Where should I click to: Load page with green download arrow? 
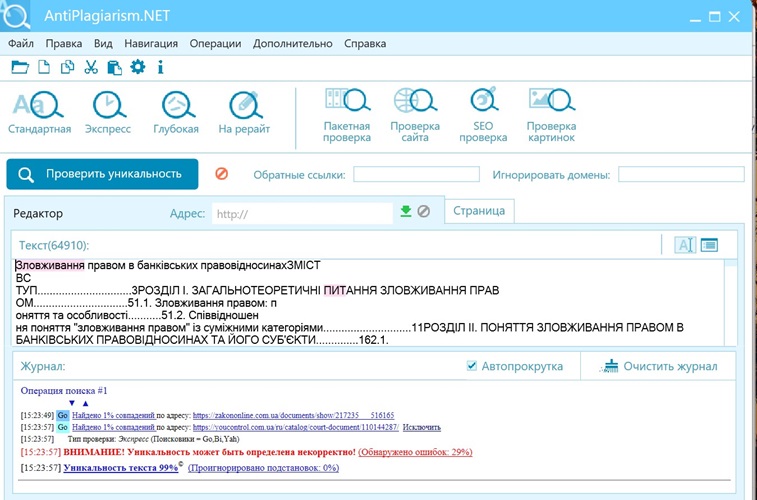pos(406,211)
